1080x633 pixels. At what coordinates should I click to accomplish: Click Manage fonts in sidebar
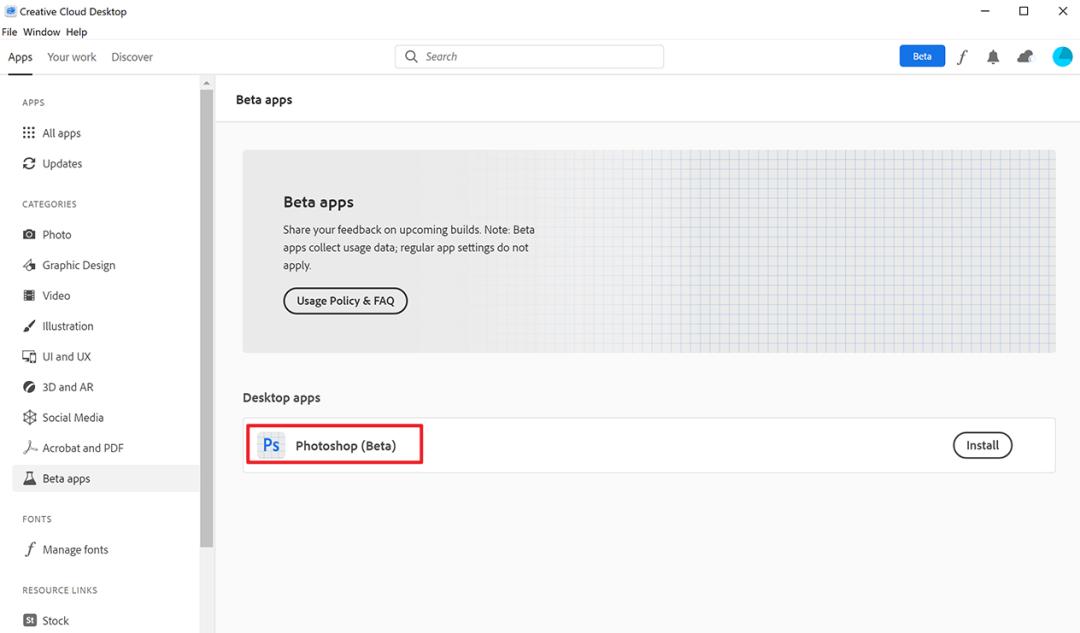75,550
